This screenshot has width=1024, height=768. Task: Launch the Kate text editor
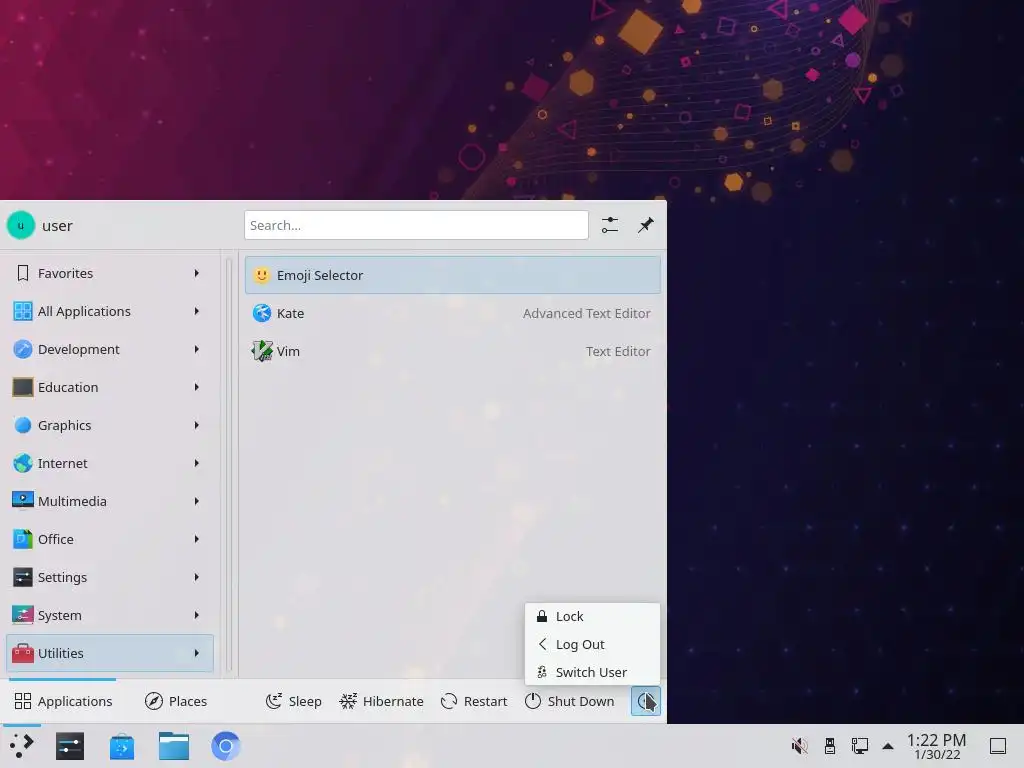[x=453, y=313]
